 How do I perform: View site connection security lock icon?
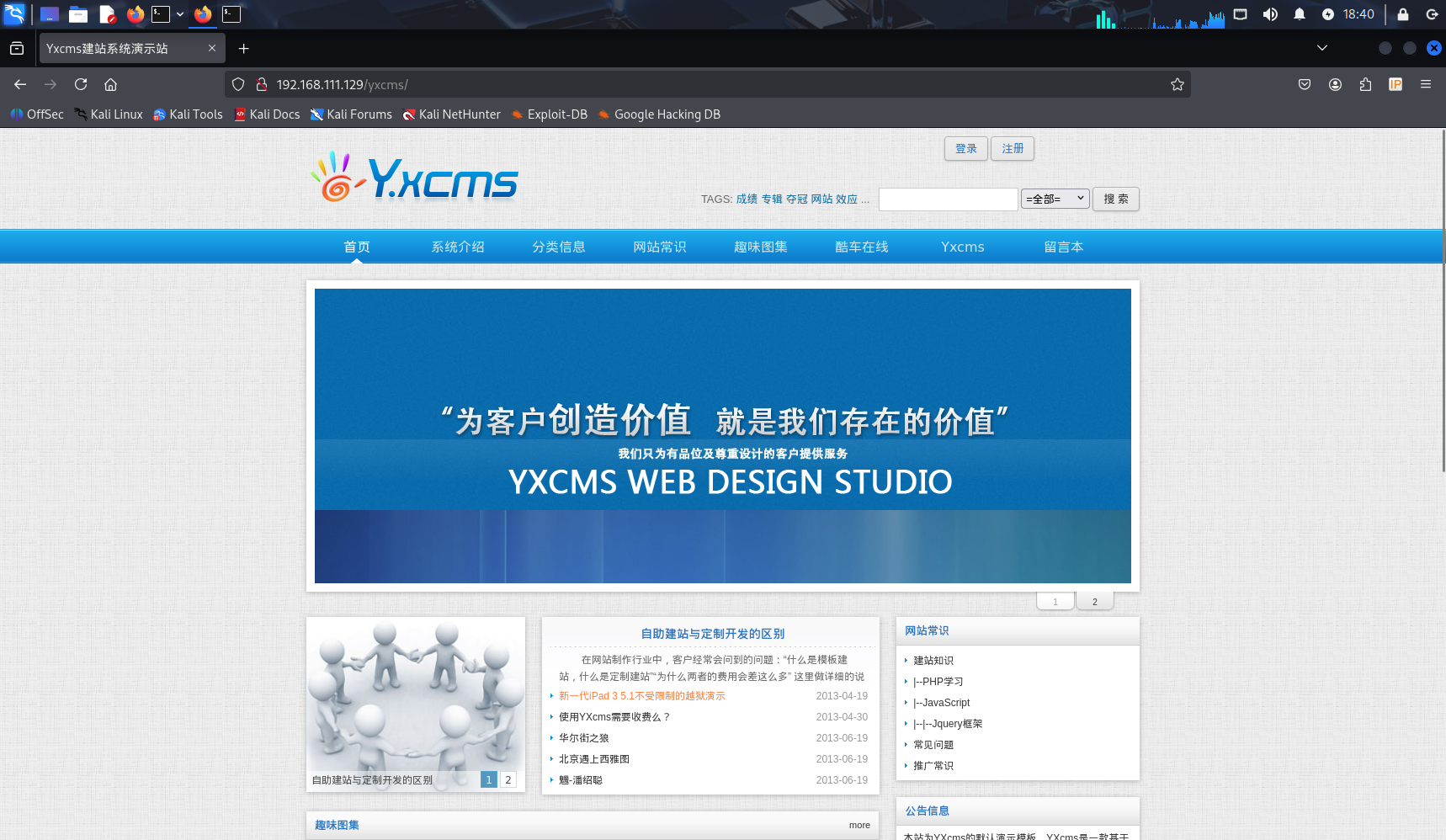[262, 84]
